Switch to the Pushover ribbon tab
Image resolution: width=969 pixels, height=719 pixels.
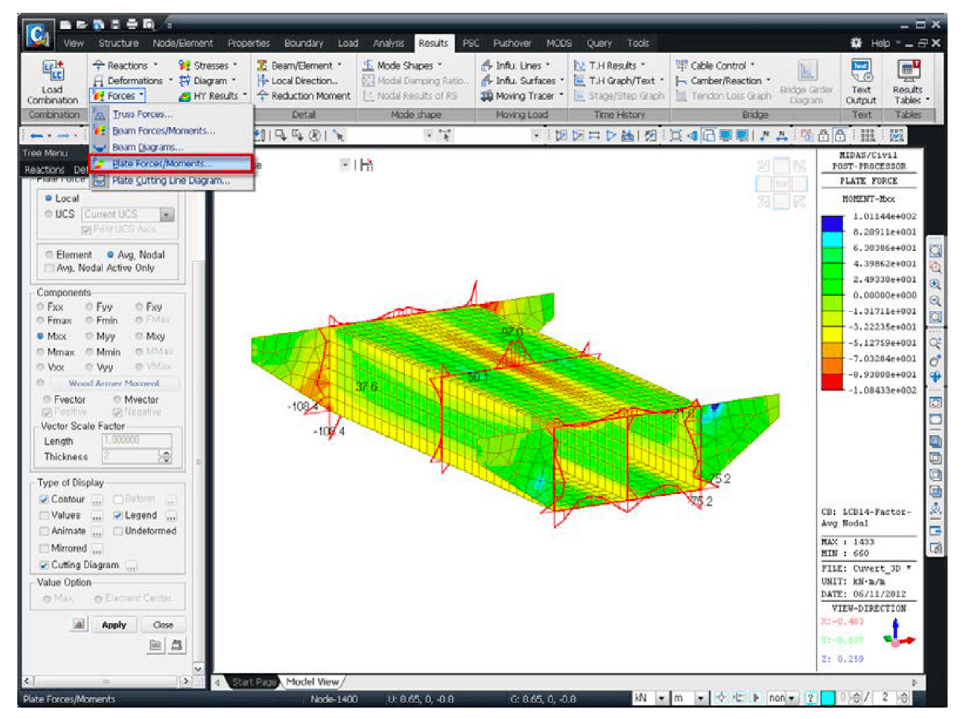(x=512, y=43)
